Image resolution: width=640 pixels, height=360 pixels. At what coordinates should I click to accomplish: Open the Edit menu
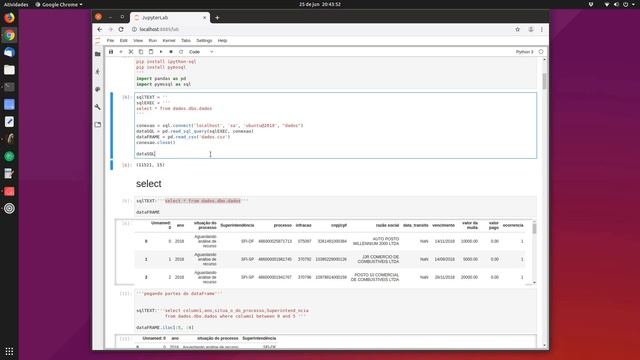pyautogui.click(x=124, y=41)
